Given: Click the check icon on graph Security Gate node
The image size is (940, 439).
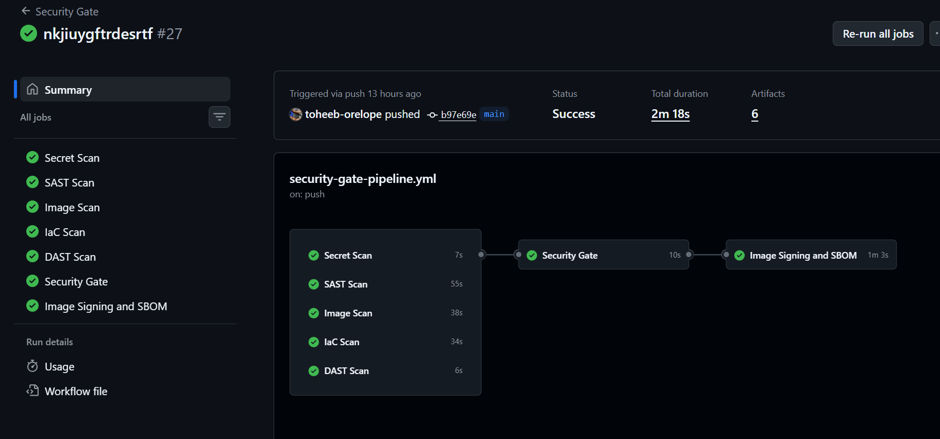Looking at the screenshot, I should point(531,255).
